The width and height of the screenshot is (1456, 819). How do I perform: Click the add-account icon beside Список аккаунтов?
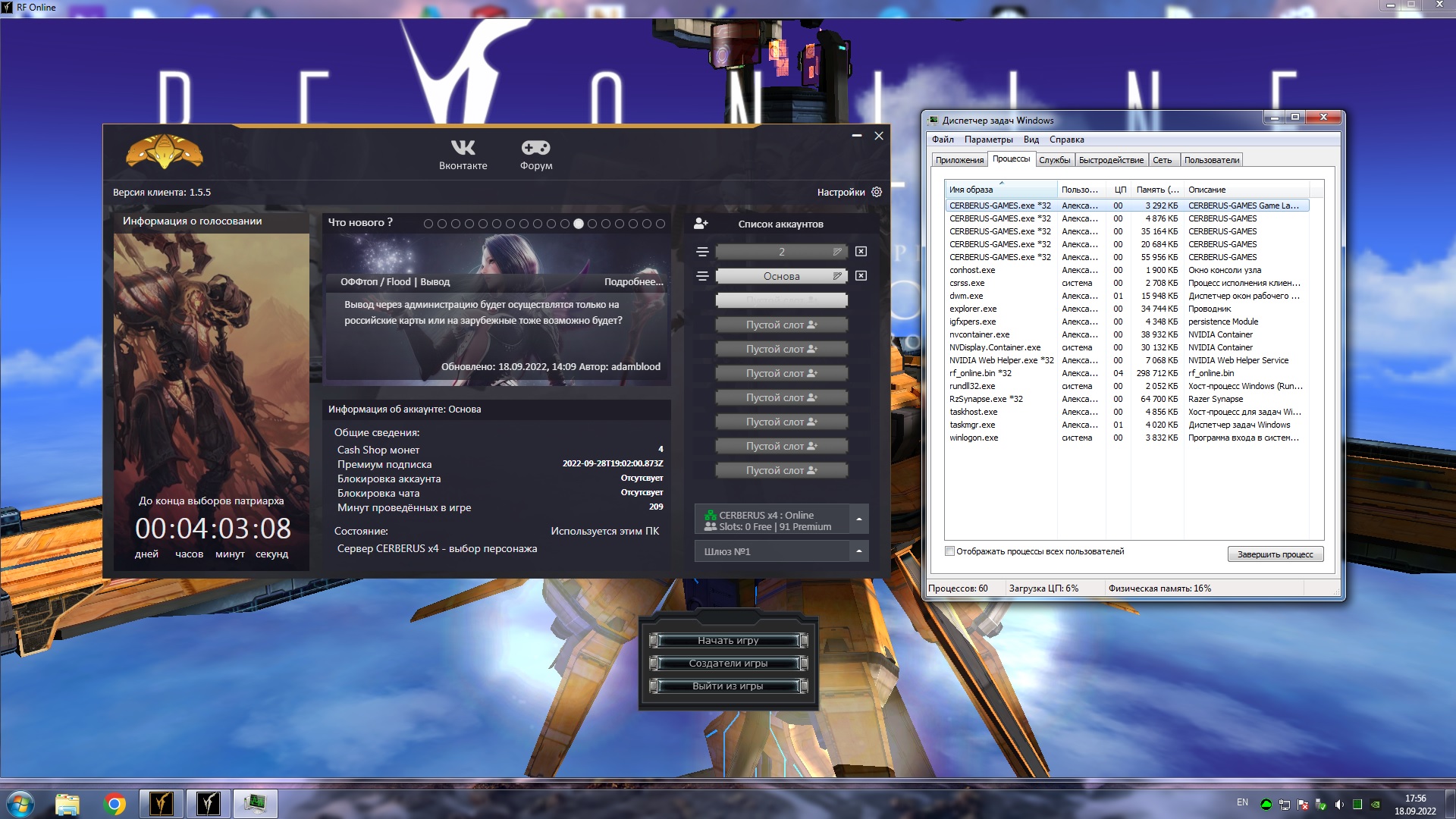[x=701, y=224]
